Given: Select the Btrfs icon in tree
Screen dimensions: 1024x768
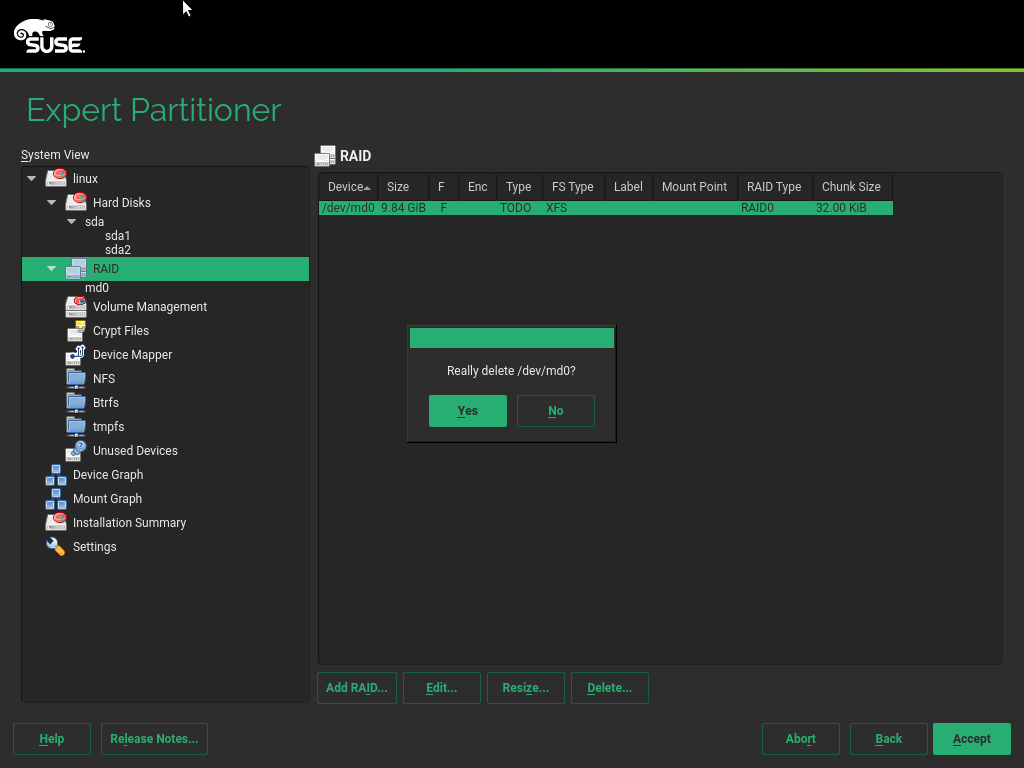Looking at the screenshot, I should pos(76,402).
